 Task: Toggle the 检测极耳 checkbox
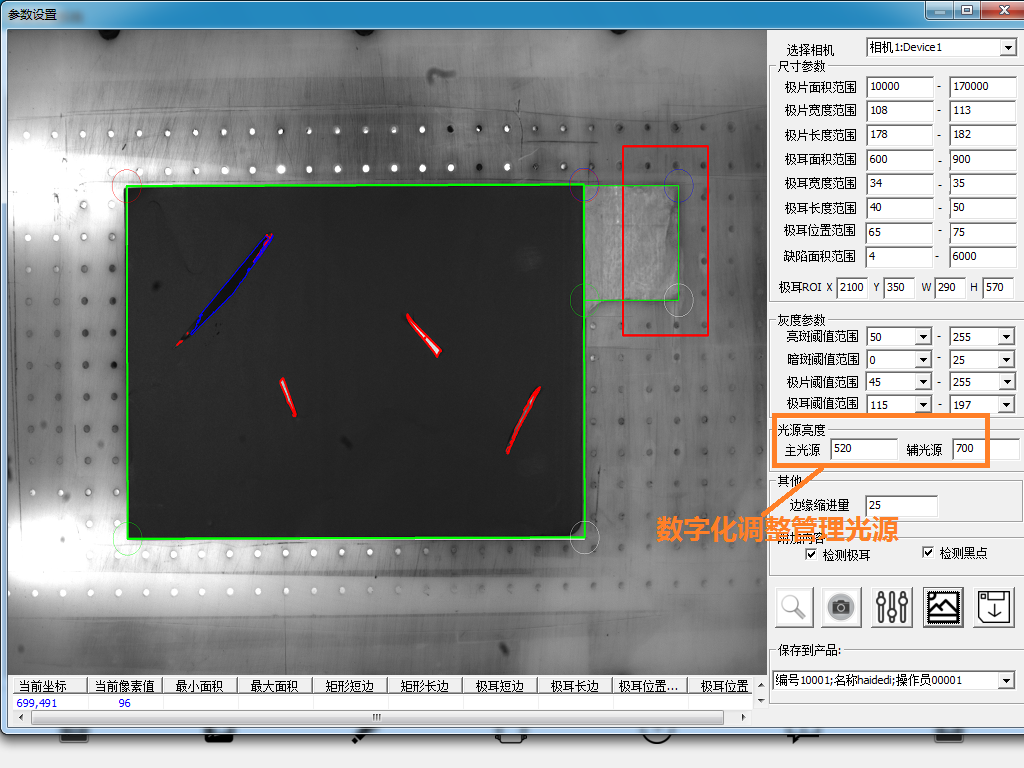pyautogui.click(x=811, y=554)
